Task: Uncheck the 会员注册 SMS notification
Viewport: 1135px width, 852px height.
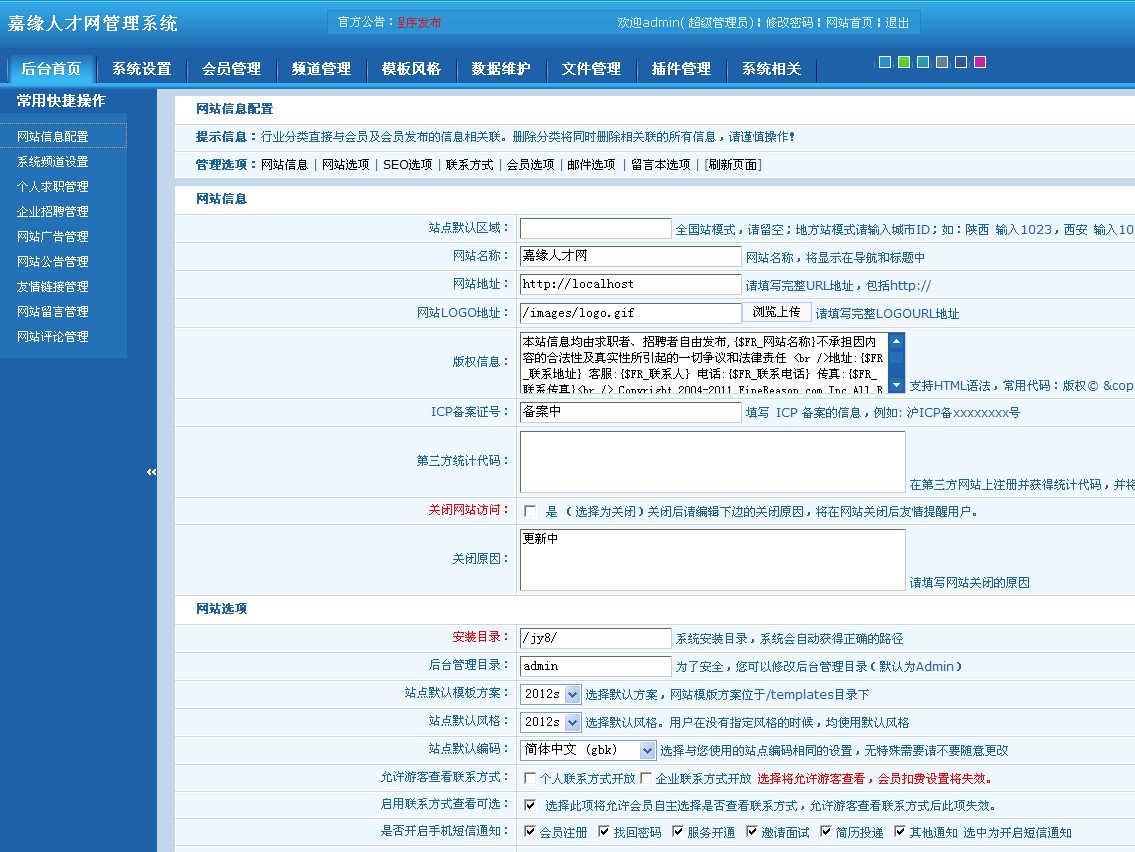Action: point(530,831)
